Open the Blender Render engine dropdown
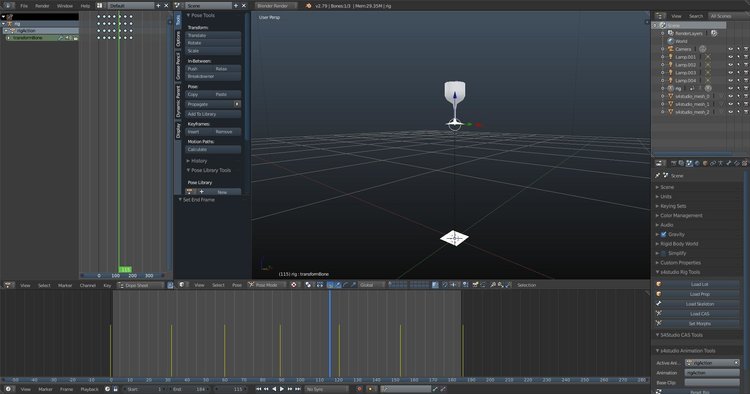The width and height of the screenshot is (750, 394). [x=276, y=6]
